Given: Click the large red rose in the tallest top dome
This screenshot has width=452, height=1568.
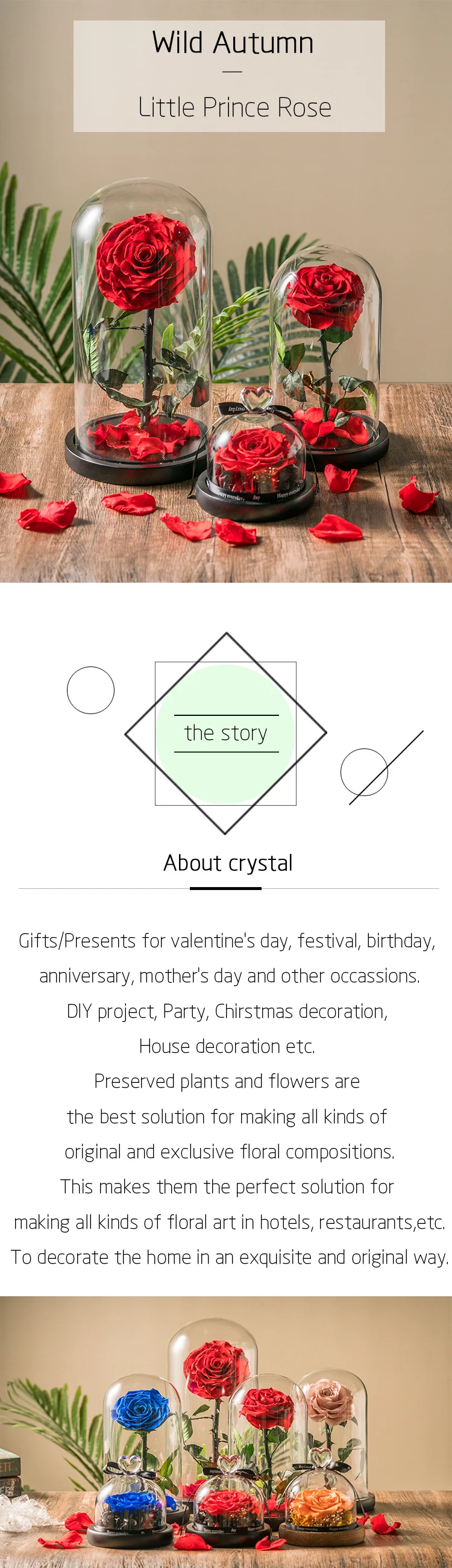Looking at the screenshot, I should click(x=146, y=260).
